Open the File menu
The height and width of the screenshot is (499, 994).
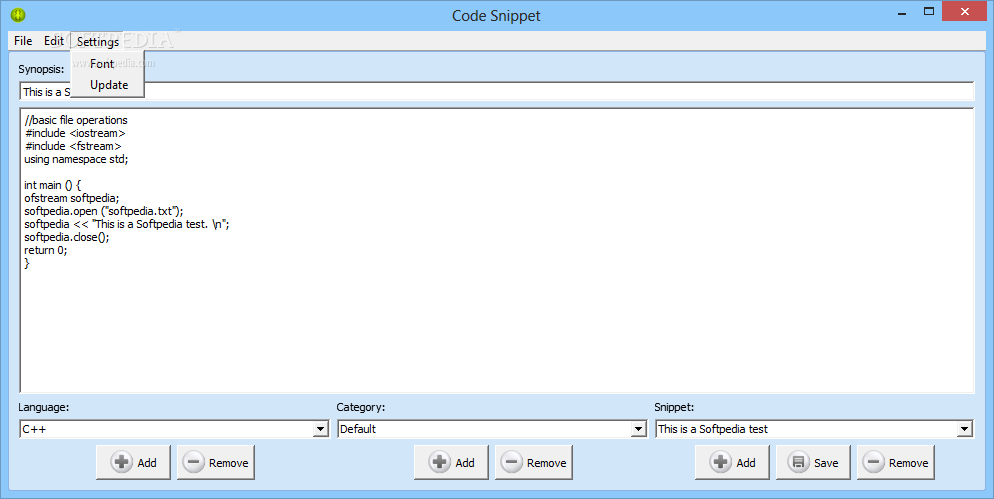(23, 41)
